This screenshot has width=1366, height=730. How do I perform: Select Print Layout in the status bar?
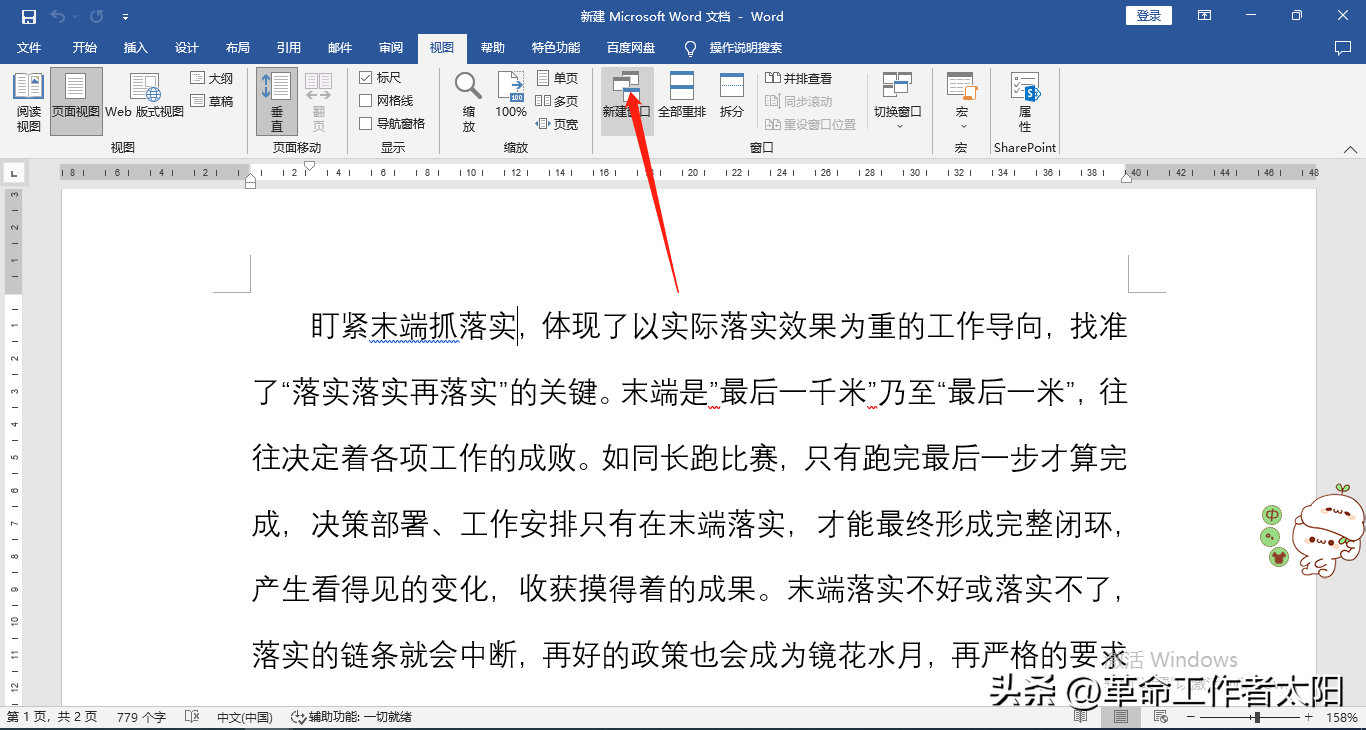[1121, 717]
